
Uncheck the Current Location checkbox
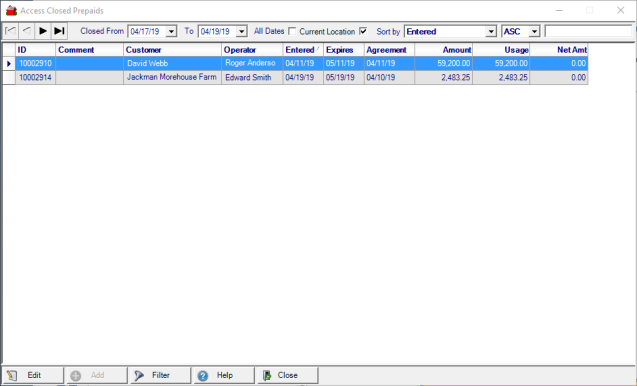tap(363, 31)
